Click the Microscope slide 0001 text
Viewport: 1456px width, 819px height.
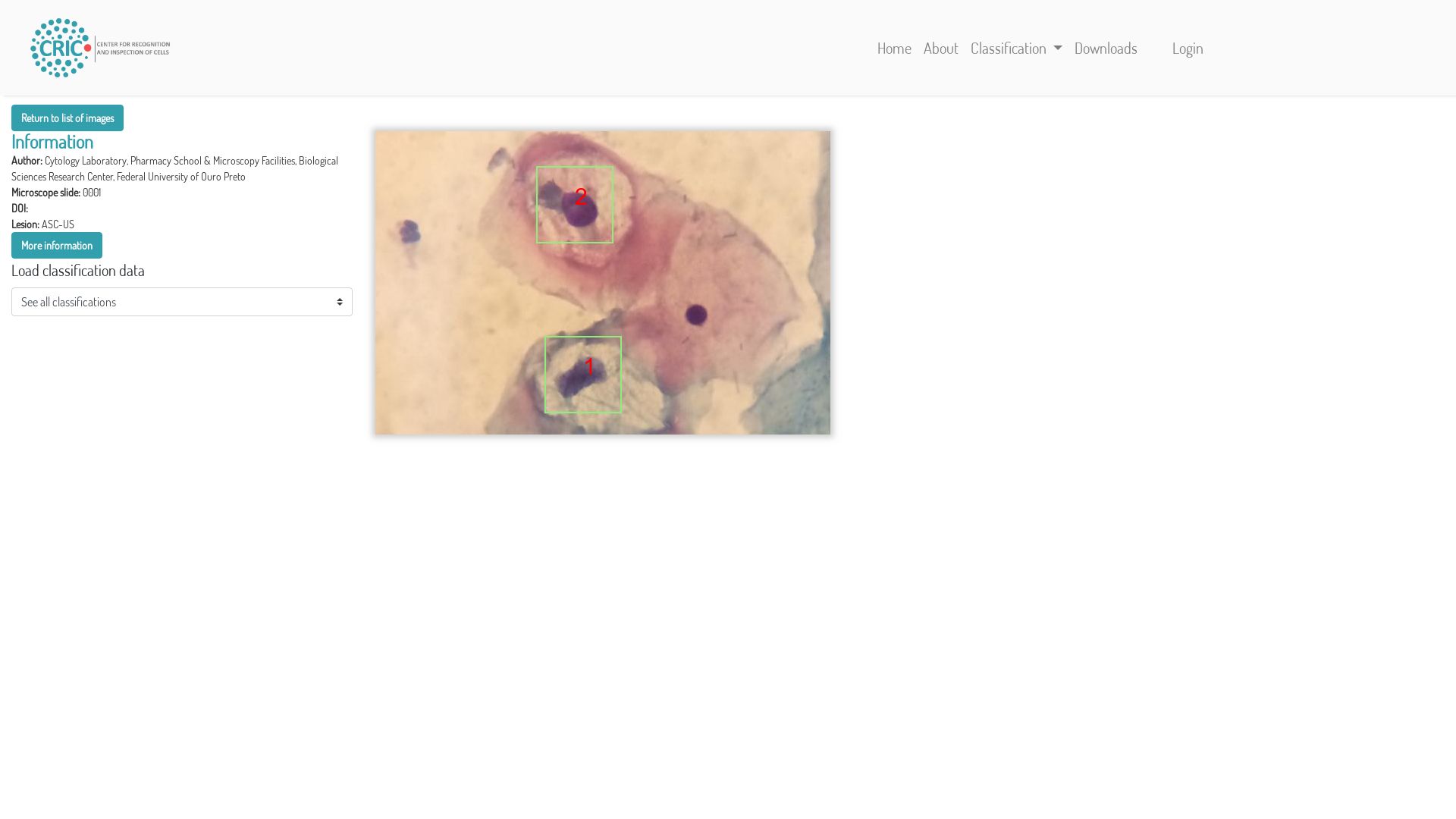[56, 193]
